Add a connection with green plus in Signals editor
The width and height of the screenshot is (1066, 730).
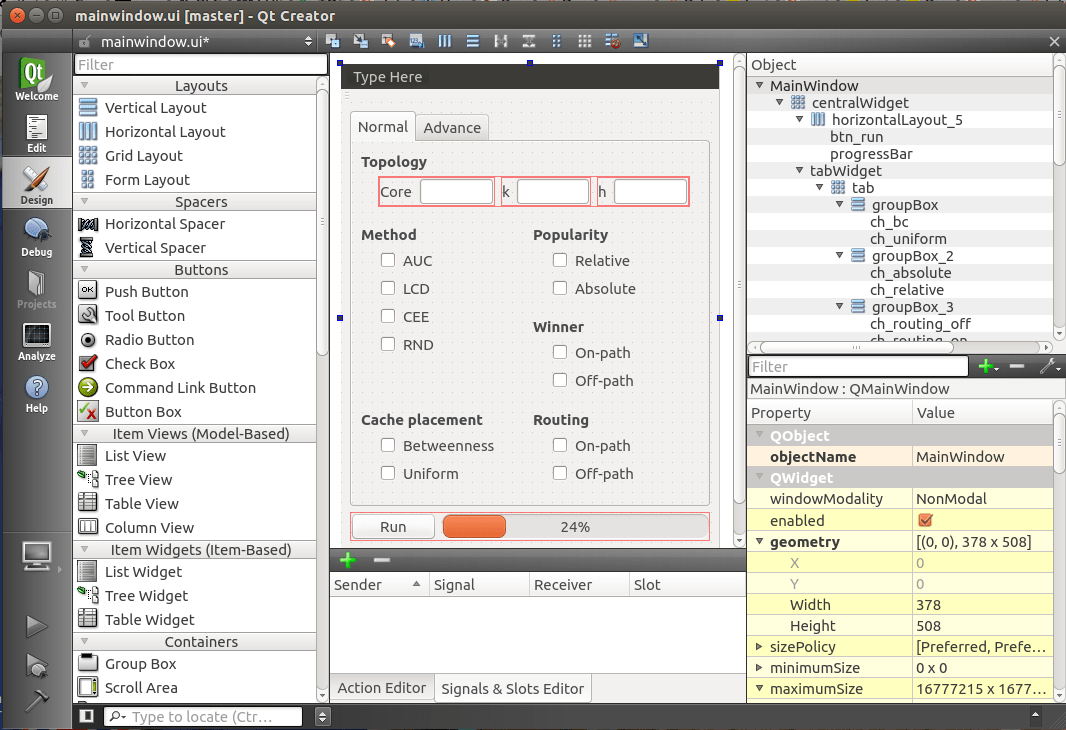(347, 560)
